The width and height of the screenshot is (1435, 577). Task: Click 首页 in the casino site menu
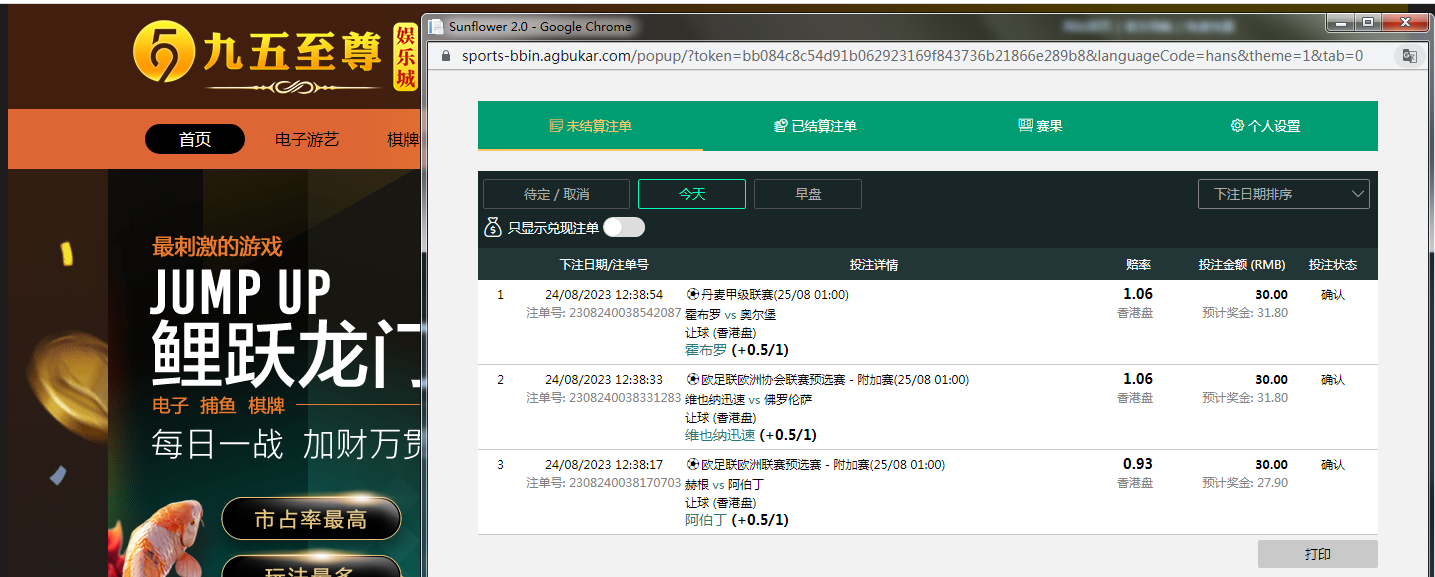[195, 139]
